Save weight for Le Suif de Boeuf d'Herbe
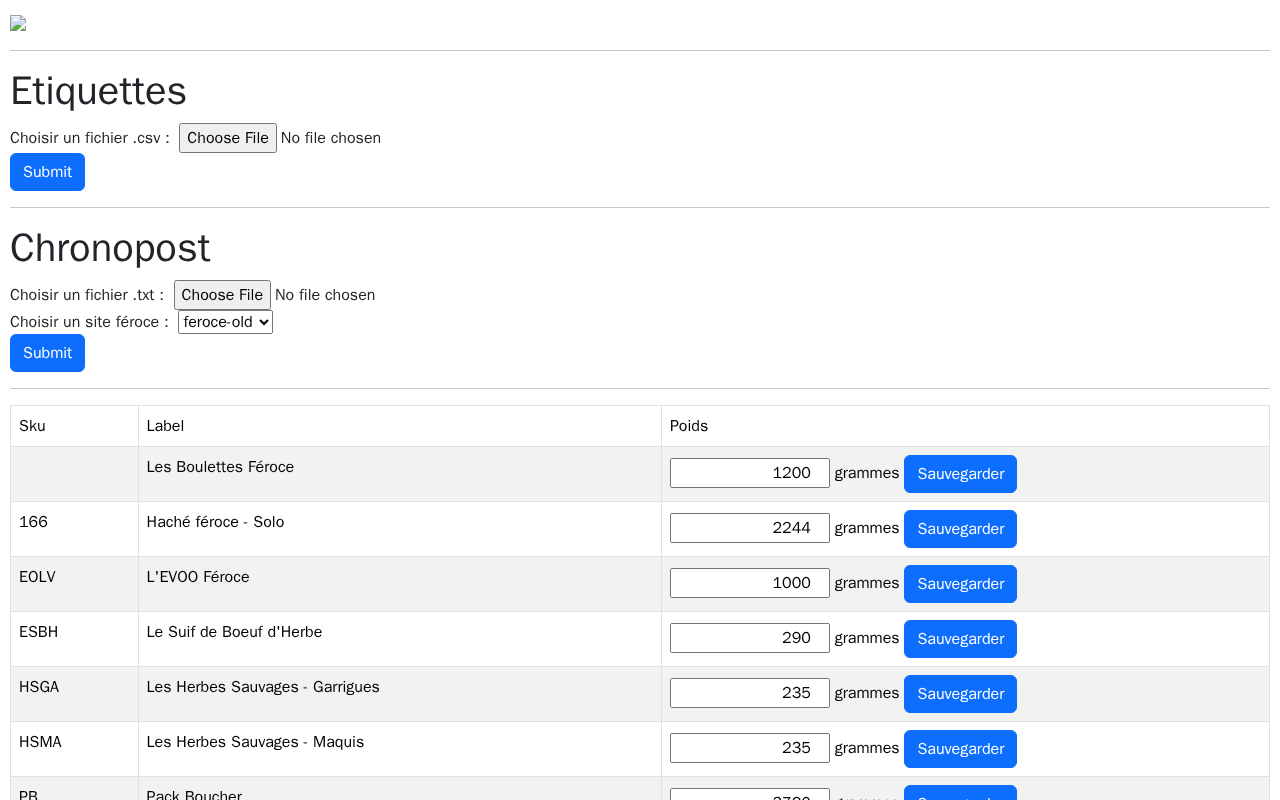Viewport: 1280px width, 800px height. (x=960, y=639)
